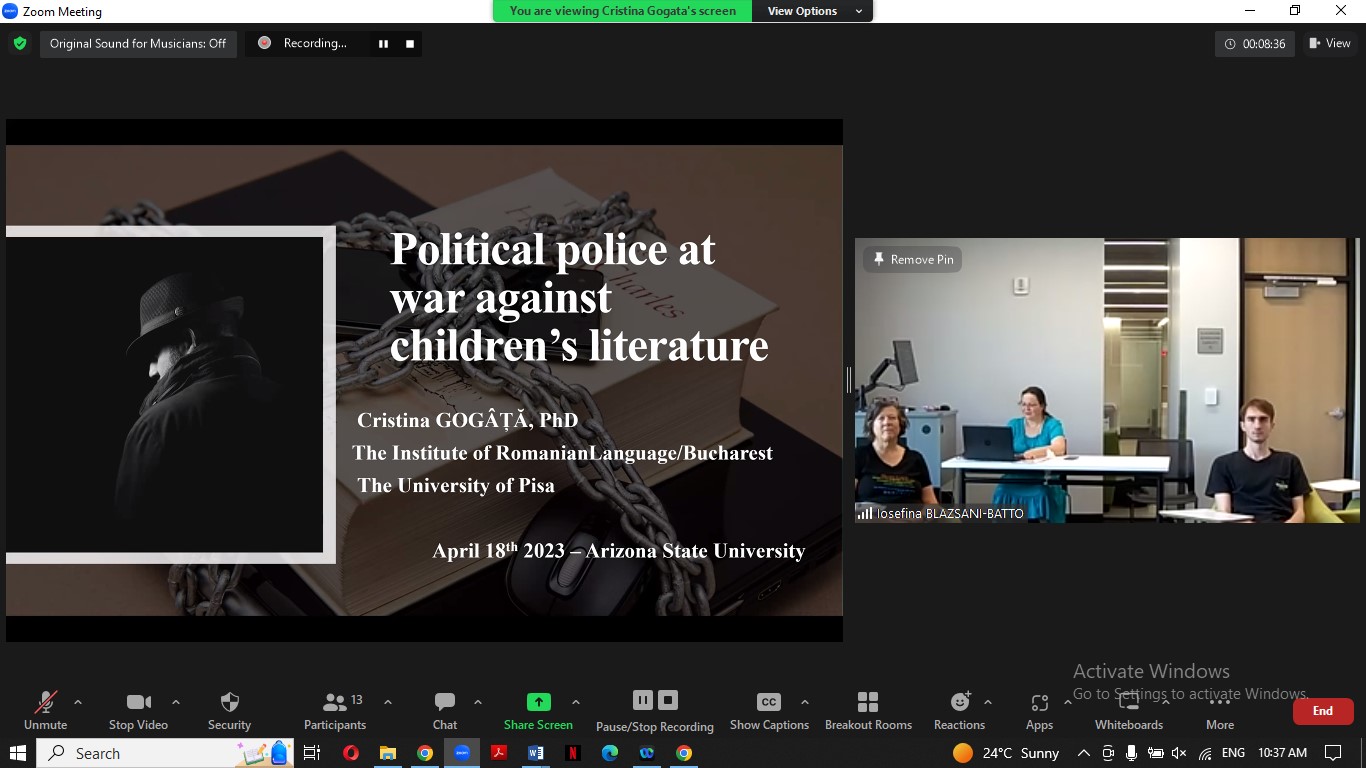1366x768 pixels.
Task: Open File Explorer from taskbar
Action: (x=388, y=753)
